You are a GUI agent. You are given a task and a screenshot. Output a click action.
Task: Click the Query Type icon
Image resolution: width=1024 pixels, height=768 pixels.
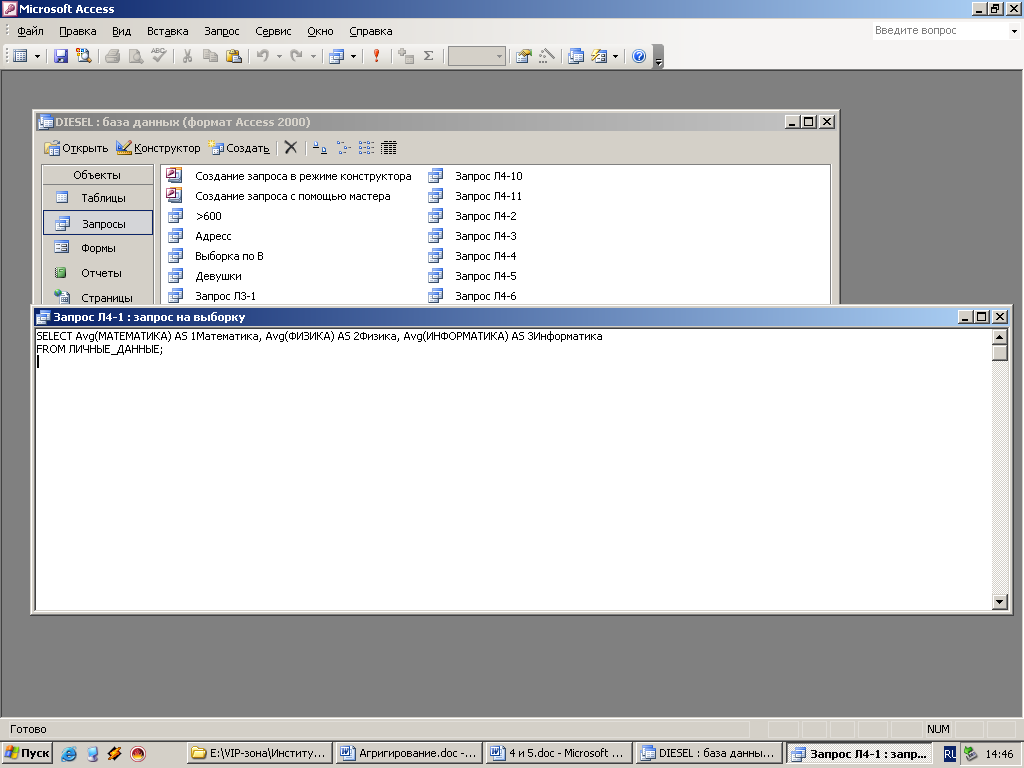[336, 56]
